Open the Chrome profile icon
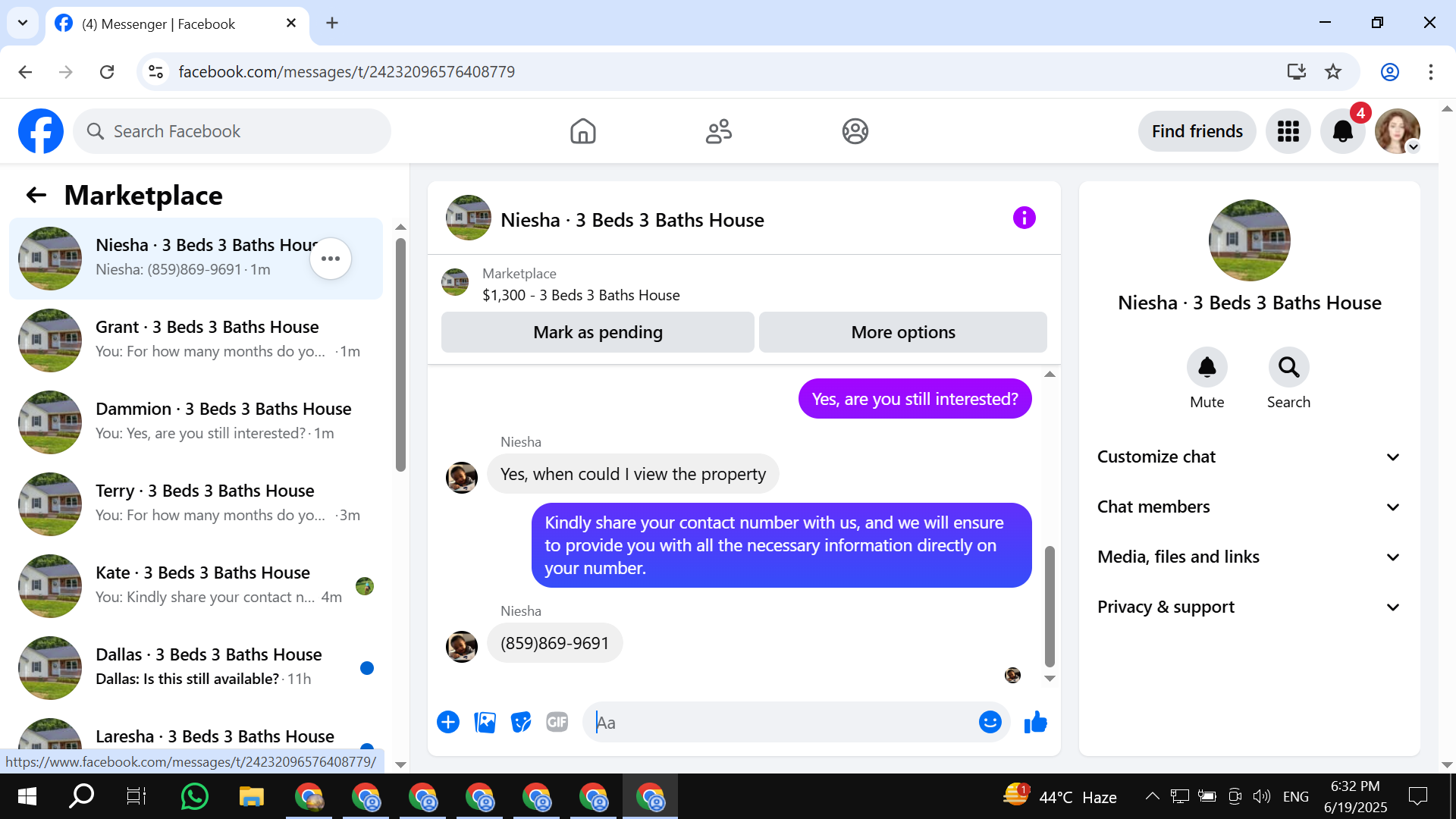Screen dimensions: 1456x819 [1389, 72]
